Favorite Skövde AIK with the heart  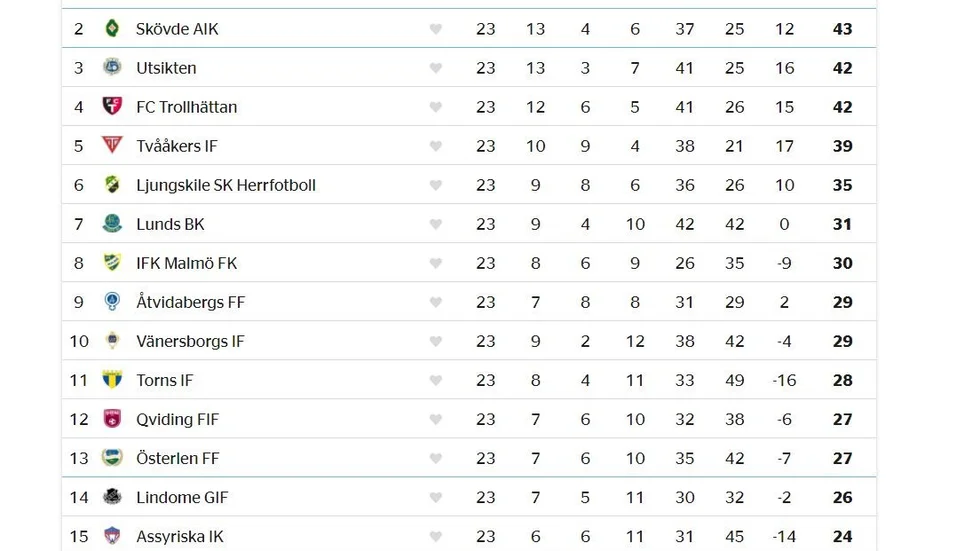click(x=436, y=29)
